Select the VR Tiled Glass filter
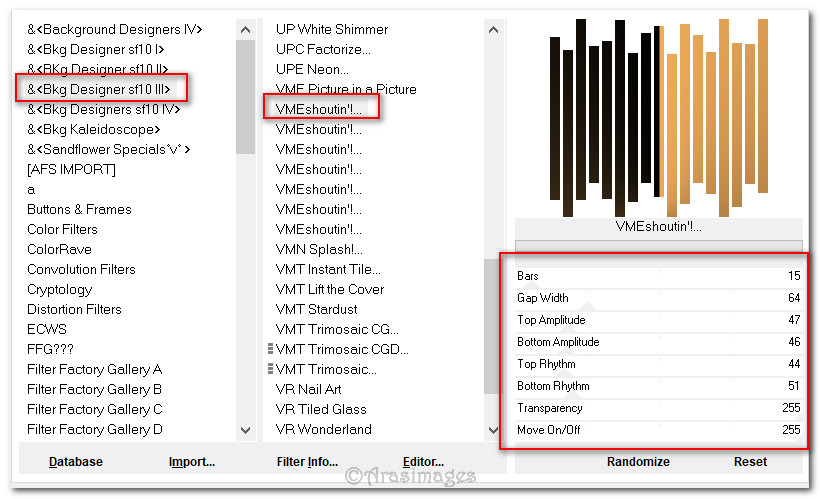Viewport: 820px width, 499px height. [x=321, y=409]
